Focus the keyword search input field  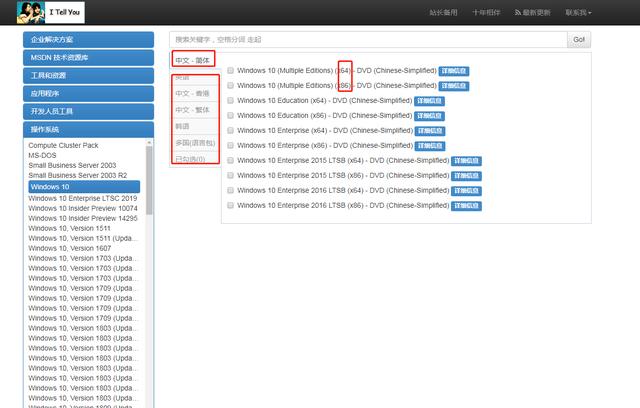click(368, 40)
